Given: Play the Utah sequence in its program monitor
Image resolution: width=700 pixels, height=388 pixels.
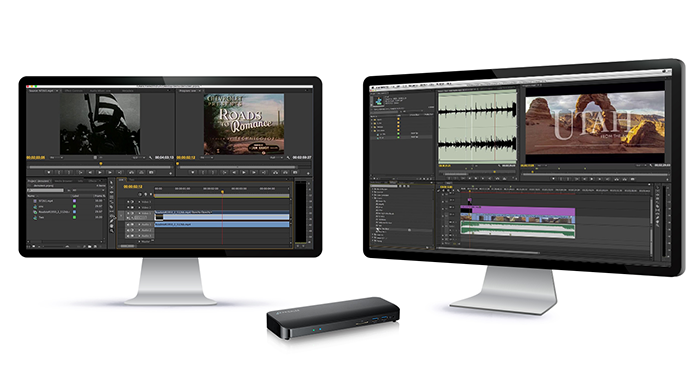Looking at the screenshot, I should [x=592, y=179].
